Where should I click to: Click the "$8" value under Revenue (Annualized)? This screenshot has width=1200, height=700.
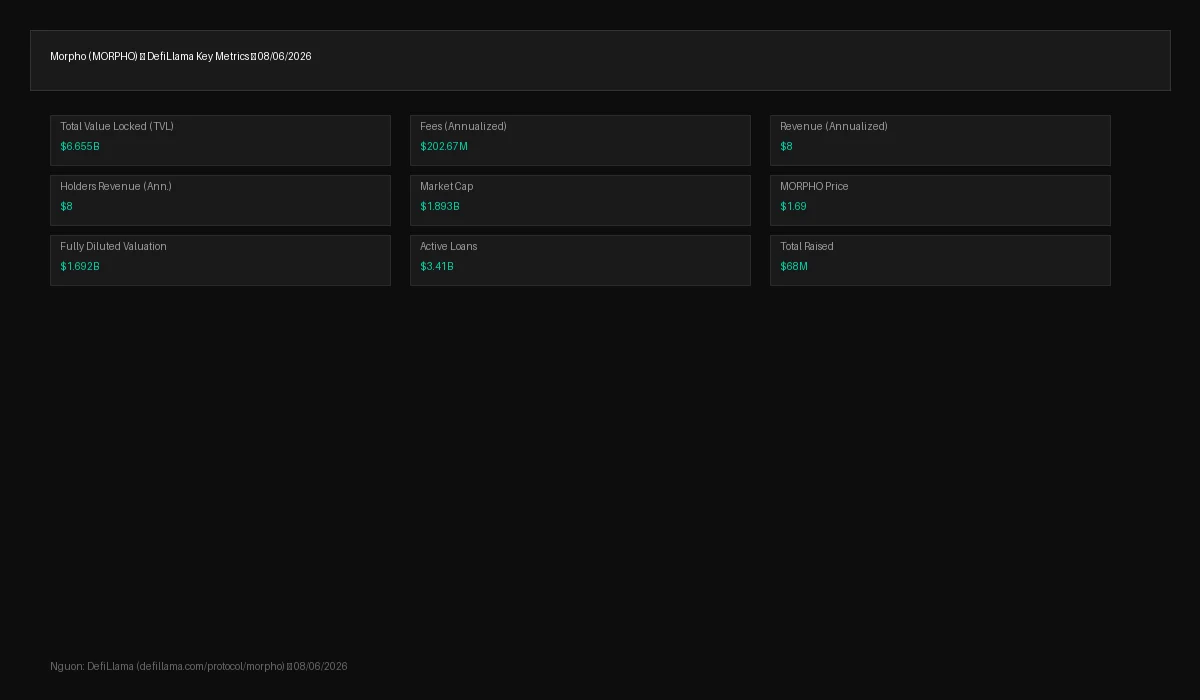point(786,147)
